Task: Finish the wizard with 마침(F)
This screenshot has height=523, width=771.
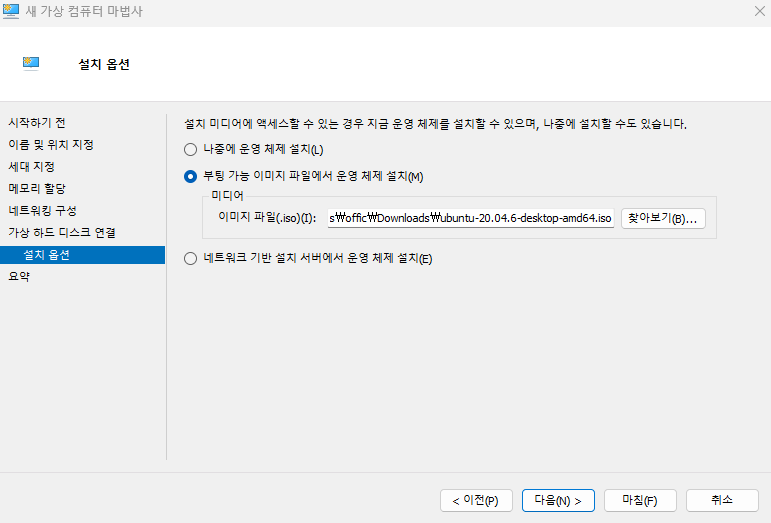Action: 640,500
